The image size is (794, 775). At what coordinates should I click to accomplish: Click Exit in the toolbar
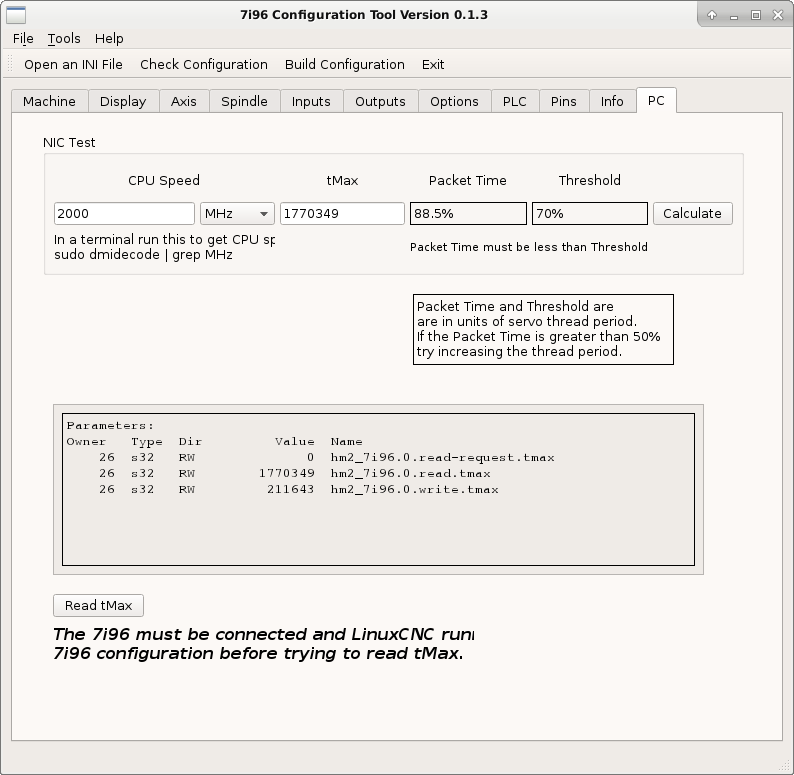click(433, 64)
